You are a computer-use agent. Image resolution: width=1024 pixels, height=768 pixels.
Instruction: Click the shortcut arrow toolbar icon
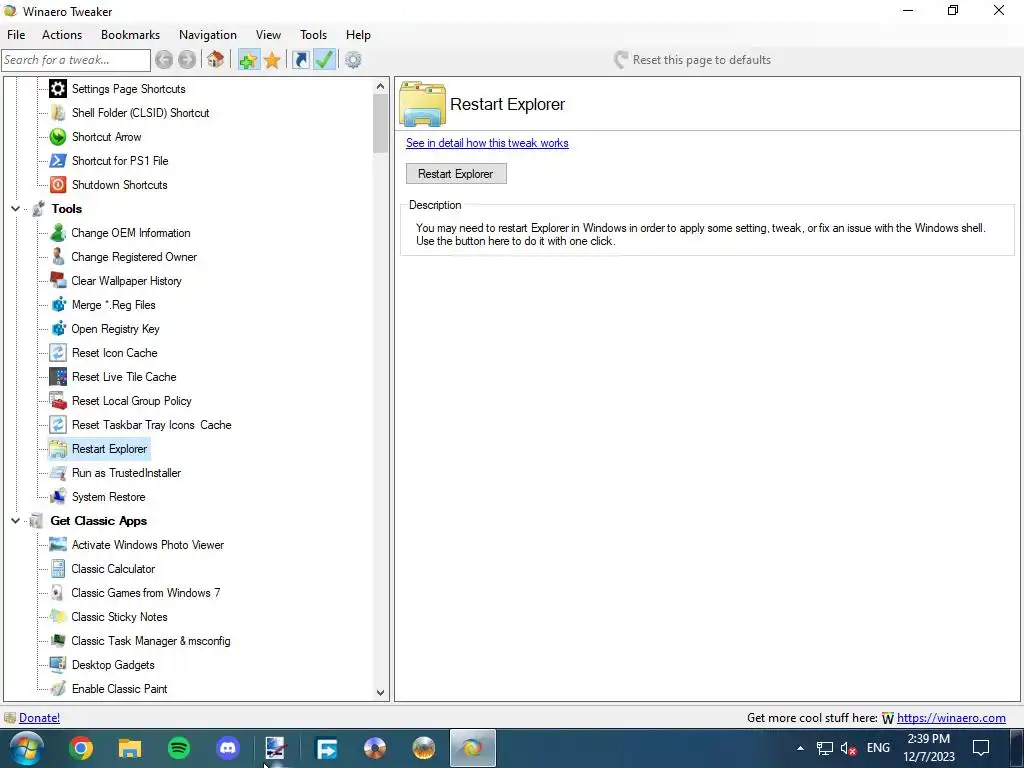coord(300,60)
